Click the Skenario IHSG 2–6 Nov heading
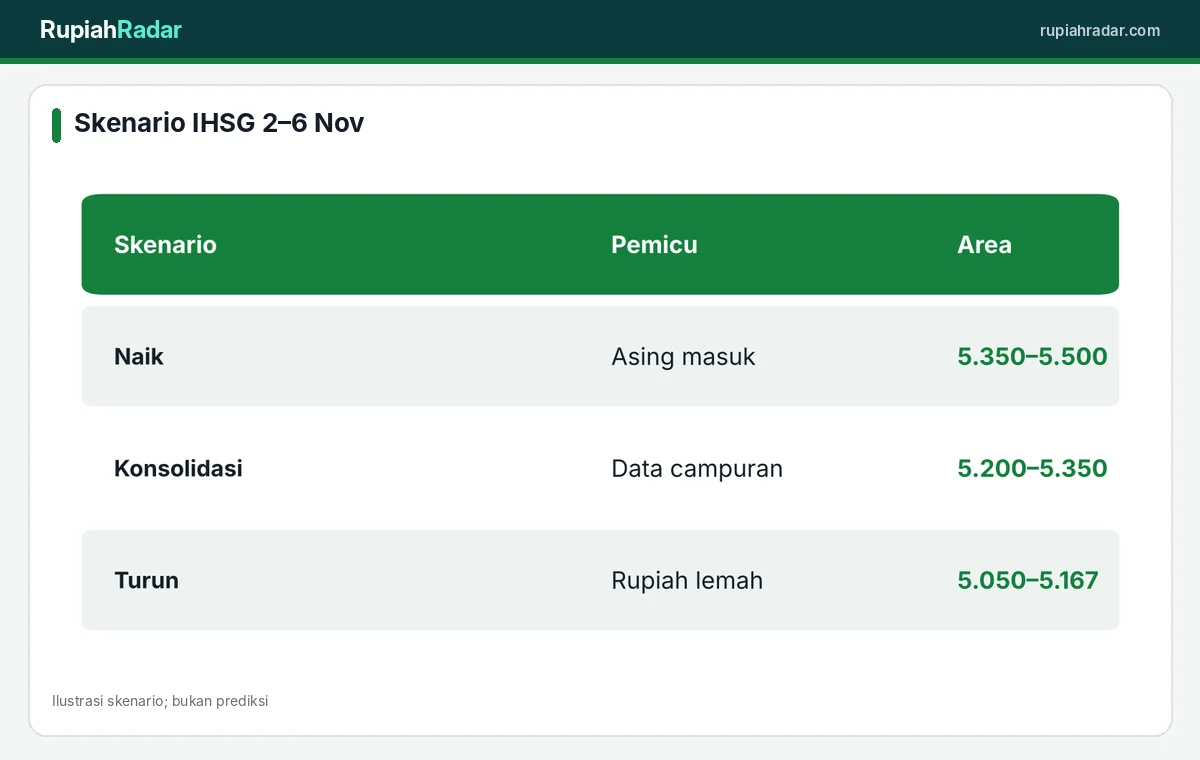Screen dimensions: 1200x760 point(219,123)
